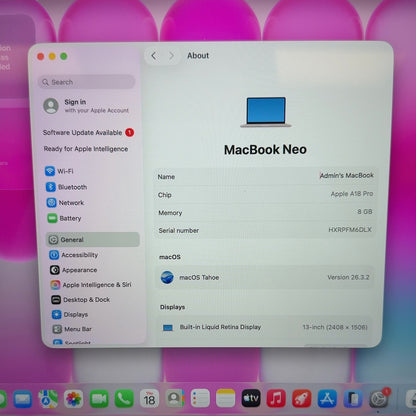Image resolution: width=416 pixels, height=416 pixels.
Task: Open Displays settings in sidebar
Action: [x=70, y=314]
